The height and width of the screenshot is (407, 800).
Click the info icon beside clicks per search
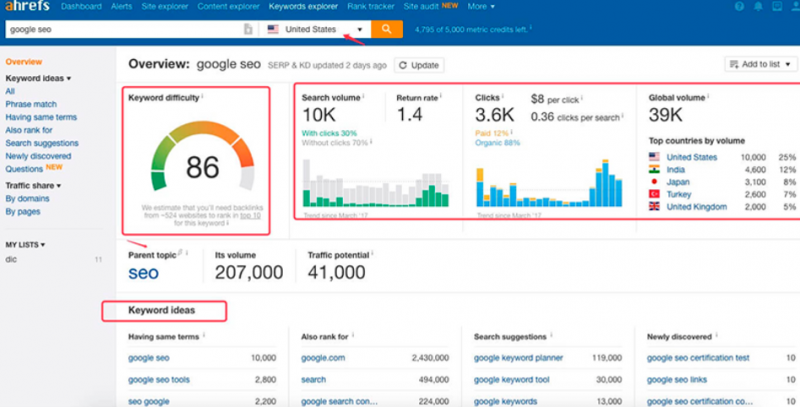click(622, 116)
